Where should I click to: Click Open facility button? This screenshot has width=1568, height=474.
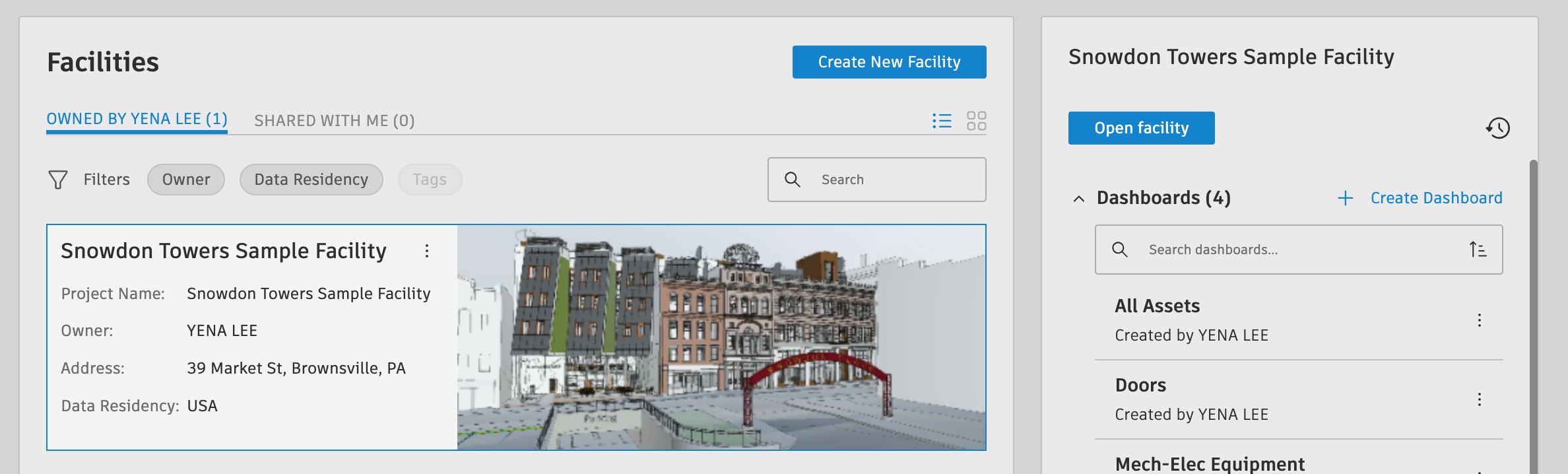1142,128
